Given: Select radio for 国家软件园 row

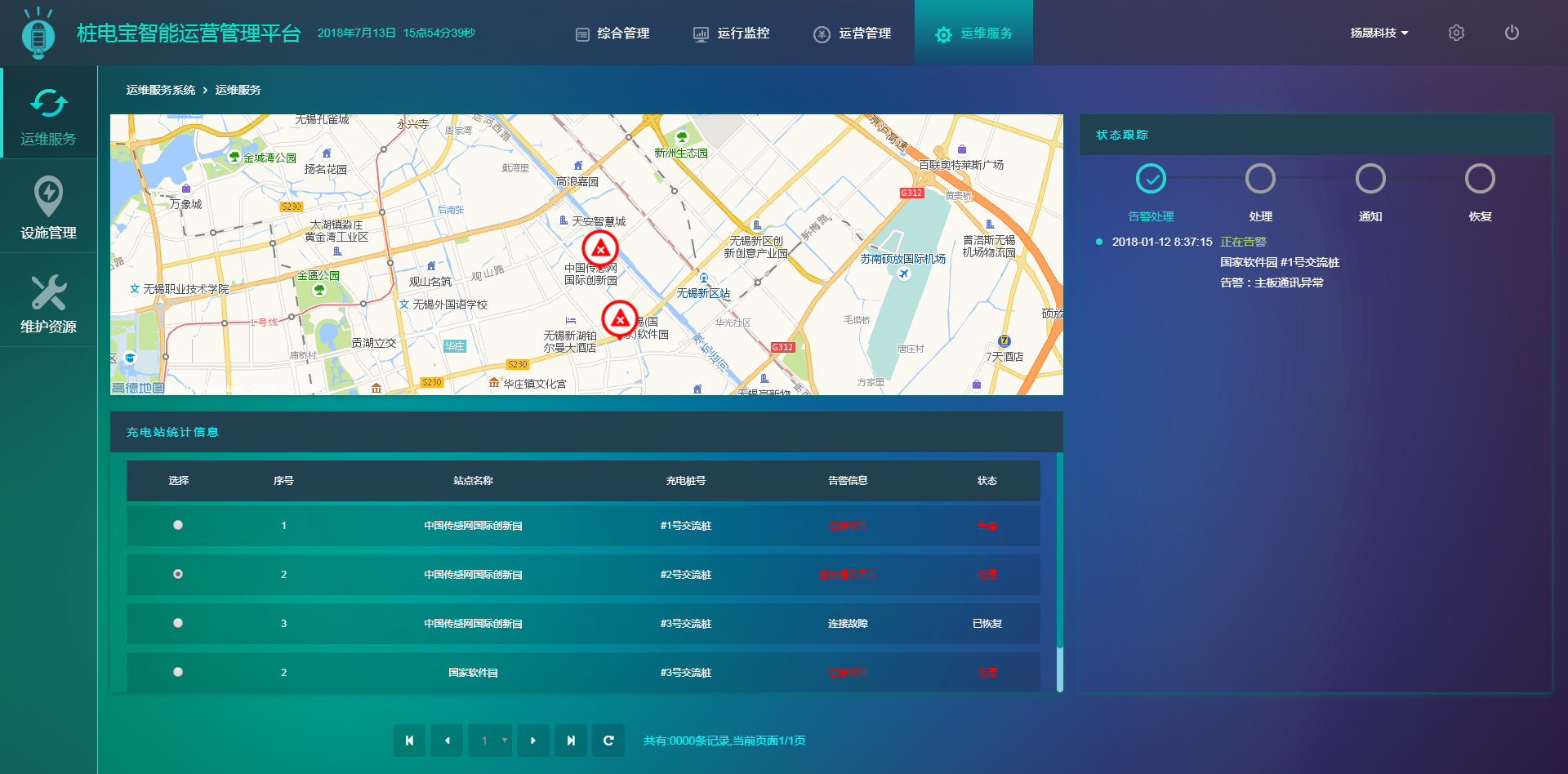Looking at the screenshot, I should point(178,672).
